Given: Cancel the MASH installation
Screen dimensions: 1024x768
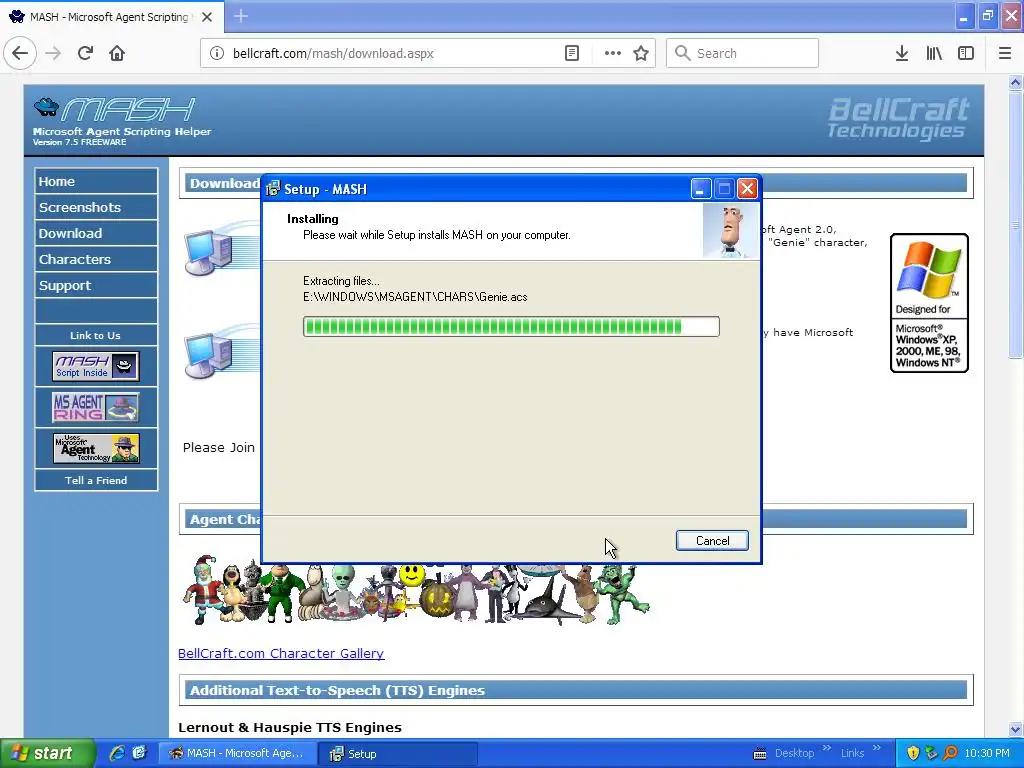Looking at the screenshot, I should 712,541.
